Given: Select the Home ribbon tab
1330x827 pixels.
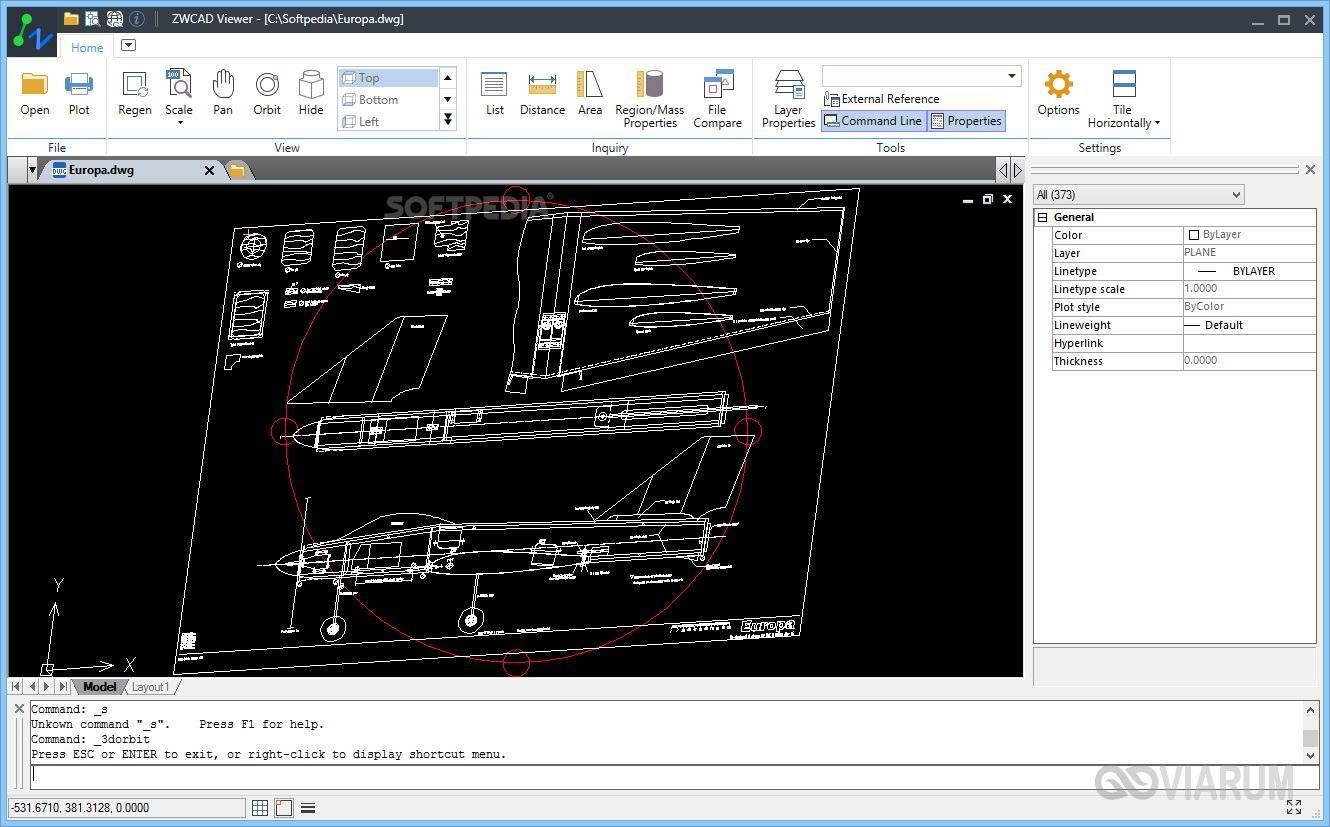Looking at the screenshot, I should click(x=87, y=47).
